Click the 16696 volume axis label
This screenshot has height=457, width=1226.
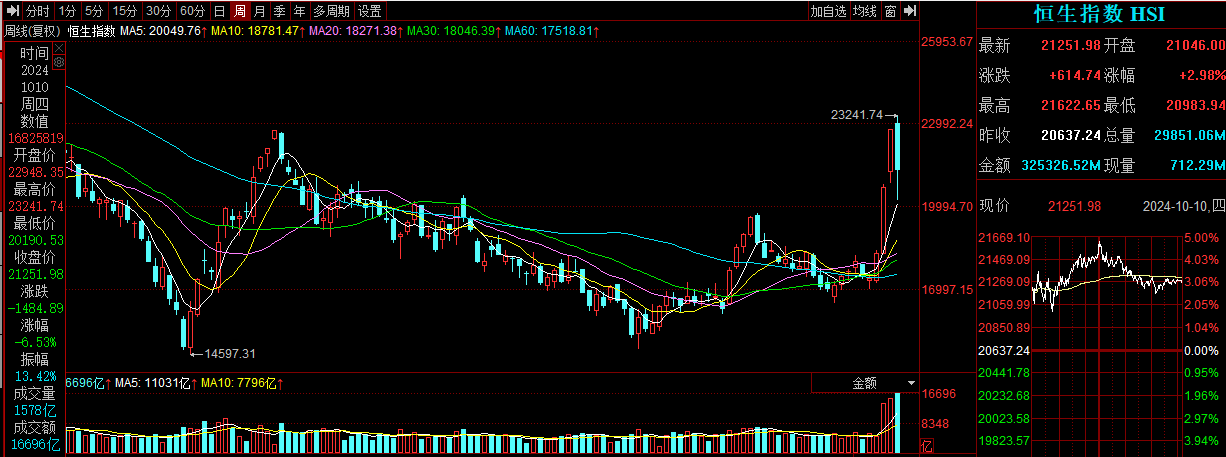click(x=939, y=395)
